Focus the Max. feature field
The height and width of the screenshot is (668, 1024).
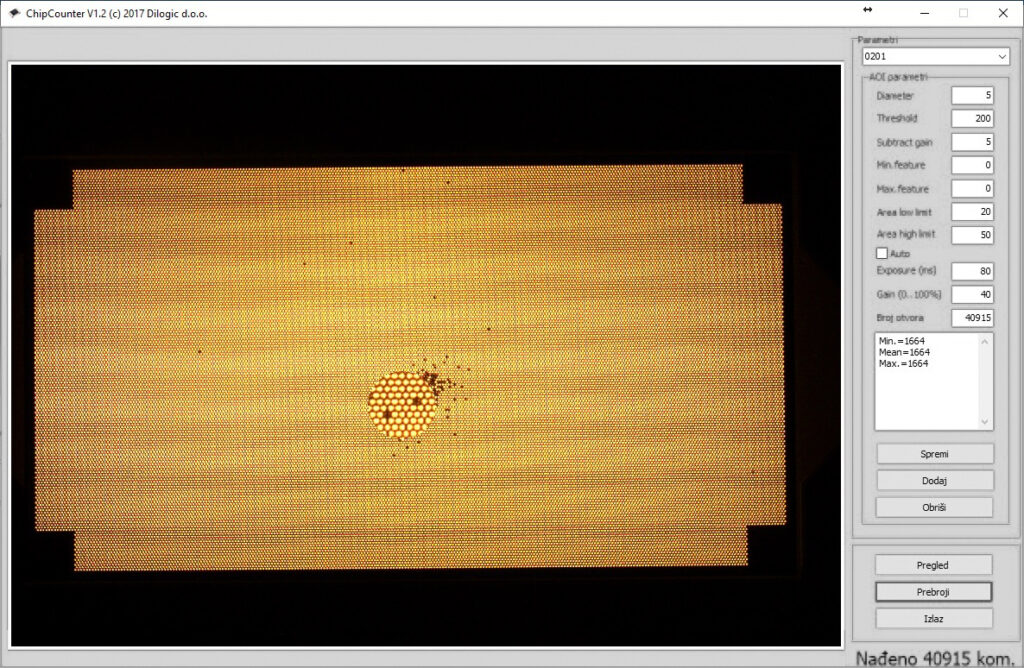click(972, 189)
